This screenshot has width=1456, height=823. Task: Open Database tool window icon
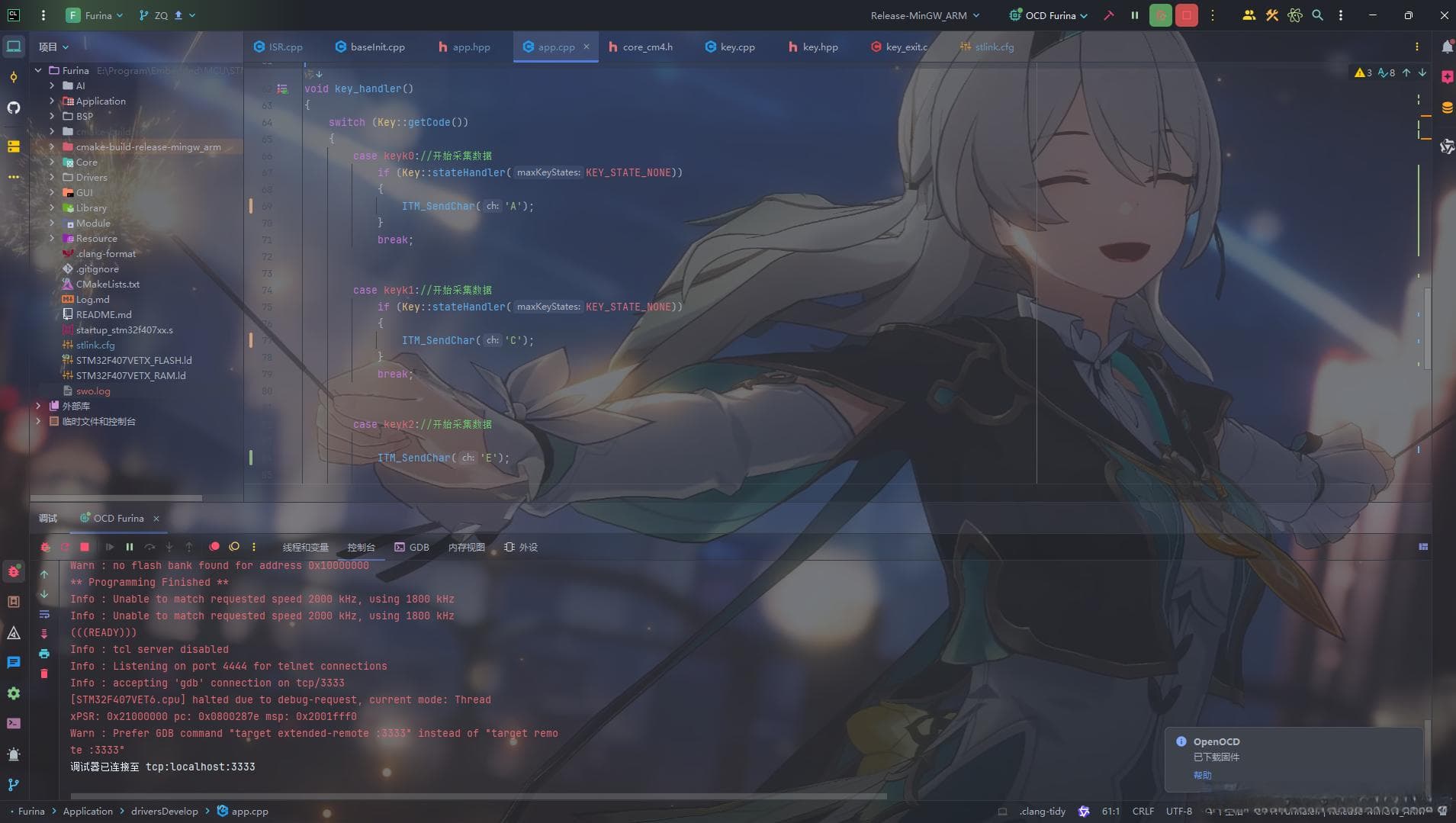(x=1447, y=108)
